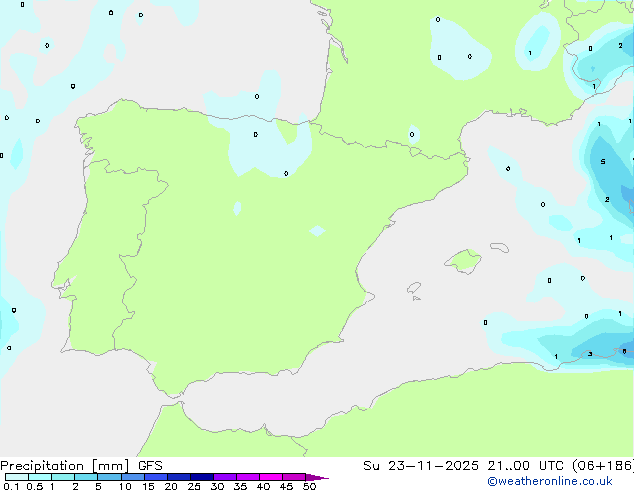Click the '30' legend scale label
The width and height of the screenshot is (634, 490).
pos(217,486)
